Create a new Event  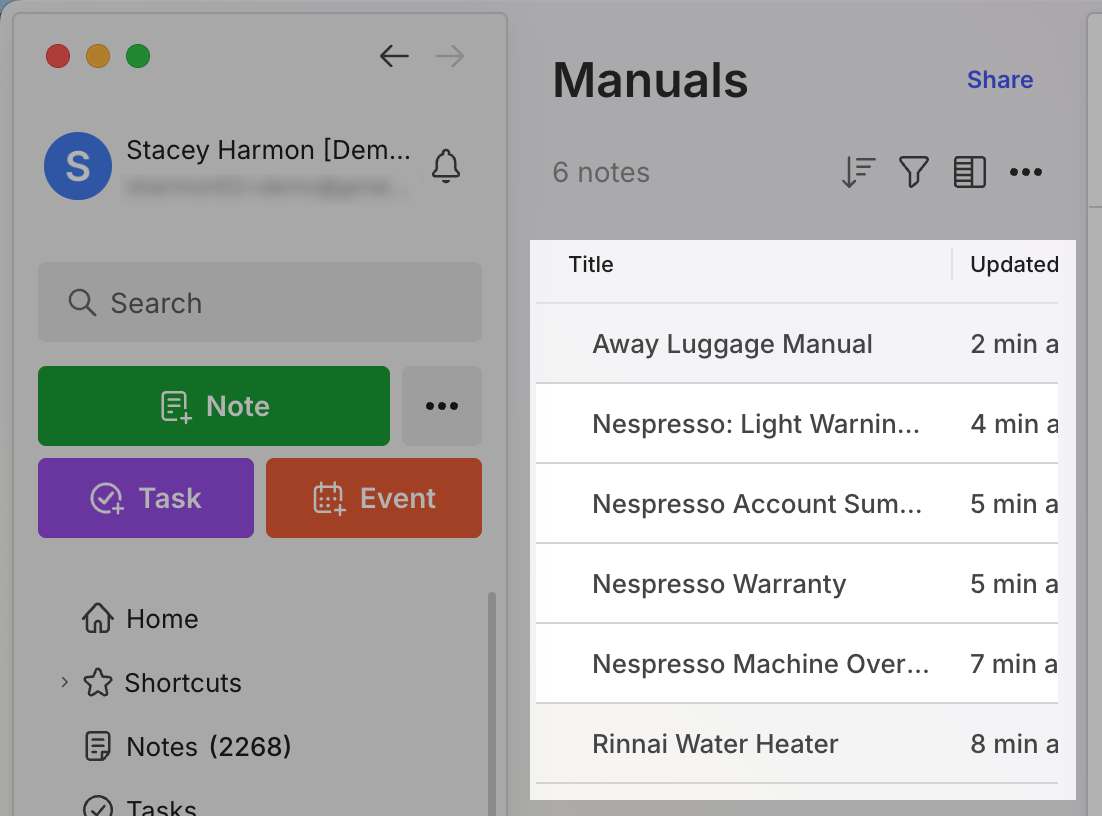pos(374,498)
